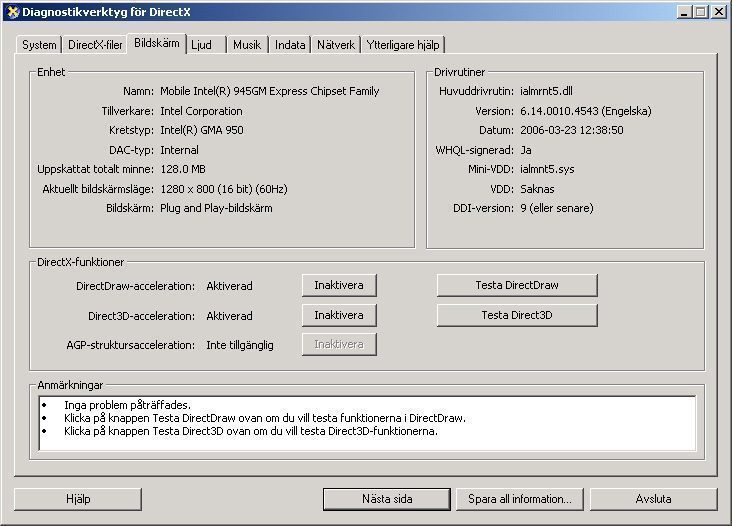Click the '128.0 MB' memory value
The image size is (732, 526).
(x=183, y=169)
